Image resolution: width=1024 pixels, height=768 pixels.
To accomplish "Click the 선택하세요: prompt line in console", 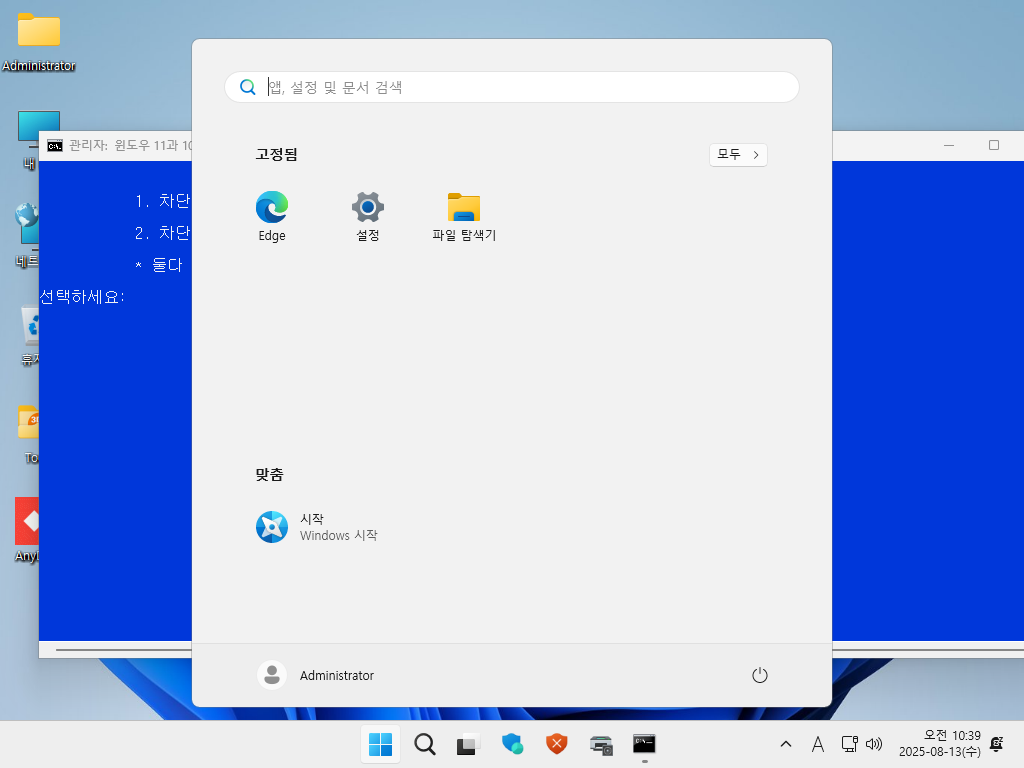I will point(82,296).
